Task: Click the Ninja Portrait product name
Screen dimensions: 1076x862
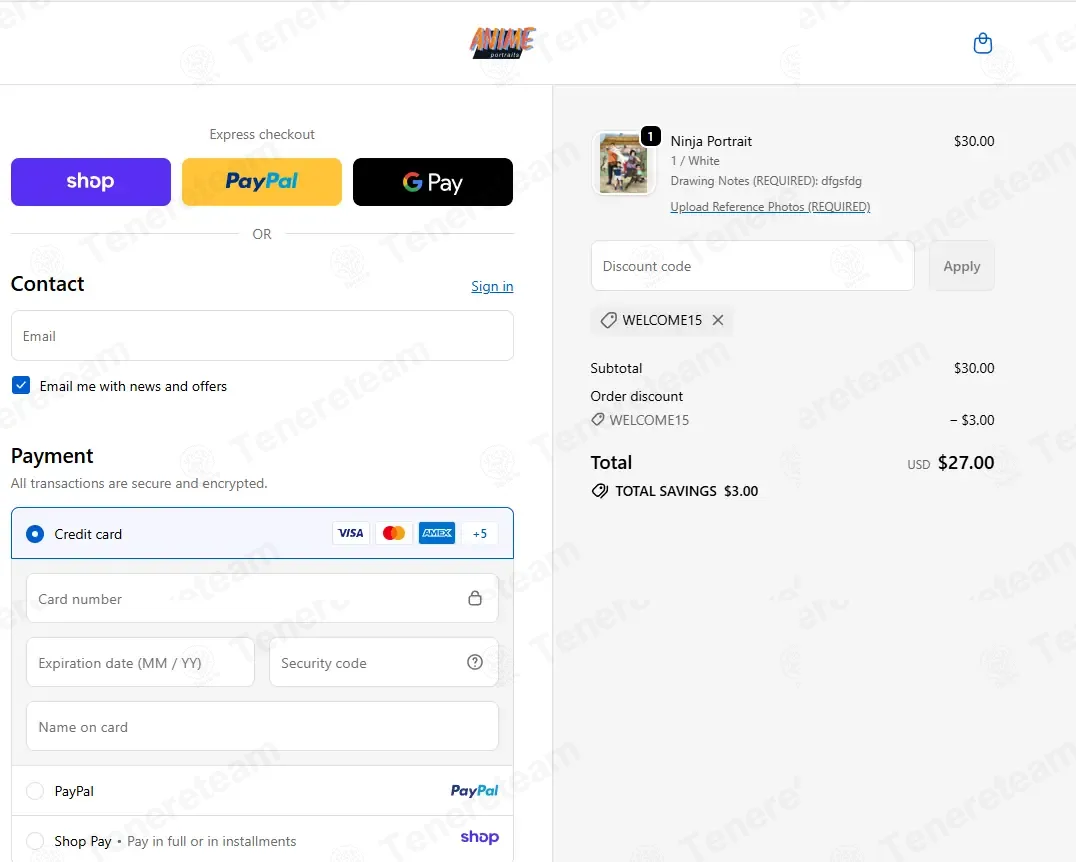Action: (711, 141)
